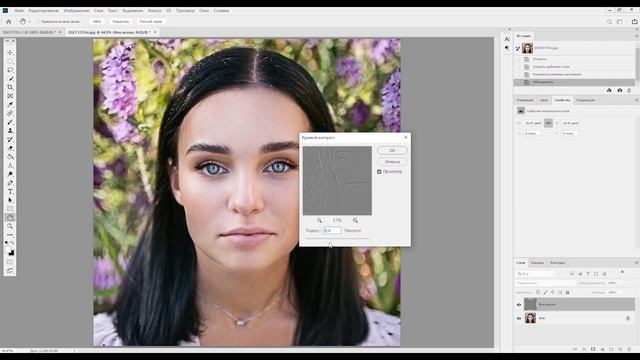Toggle pixel layer filter in Layers panel
Viewport: 640px width, 360px height.
point(572,274)
